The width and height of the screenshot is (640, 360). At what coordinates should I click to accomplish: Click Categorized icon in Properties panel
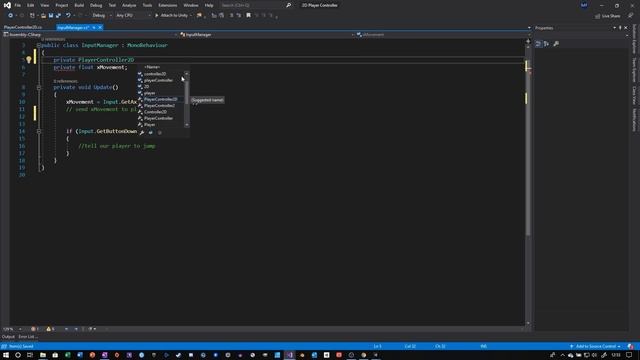point(538,44)
